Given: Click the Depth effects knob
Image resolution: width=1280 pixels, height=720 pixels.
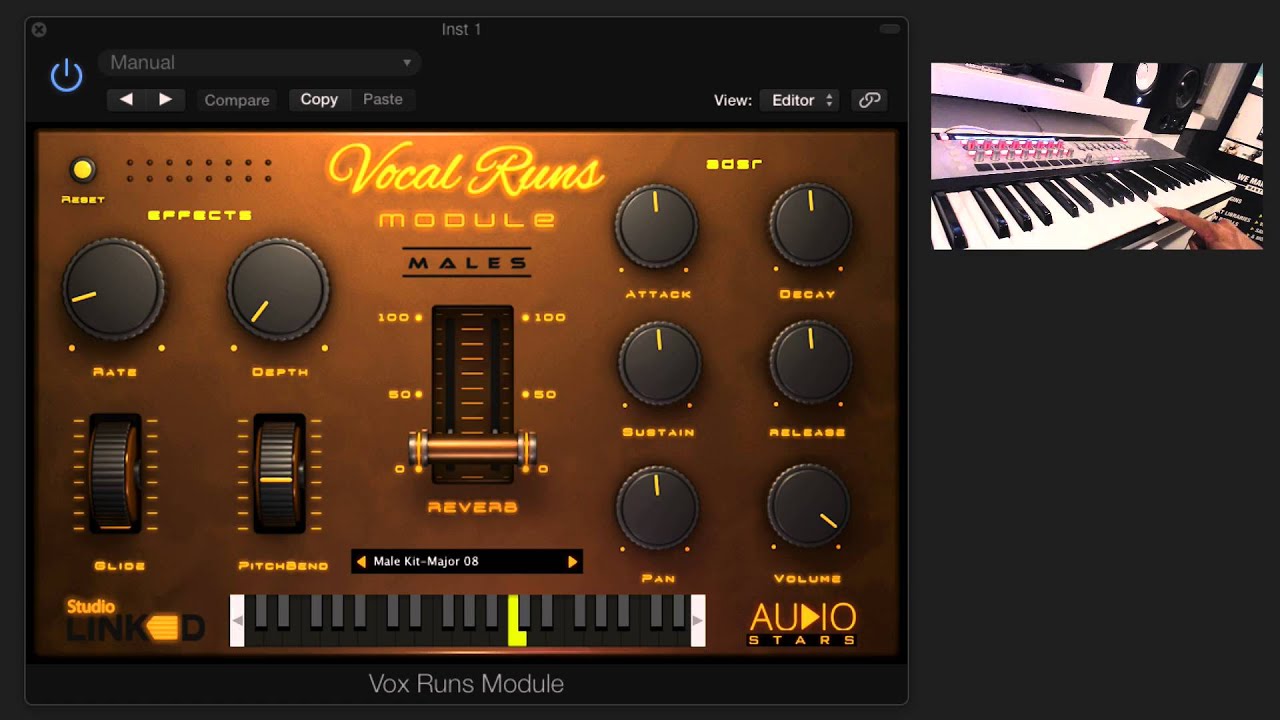Looking at the screenshot, I should tap(279, 288).
